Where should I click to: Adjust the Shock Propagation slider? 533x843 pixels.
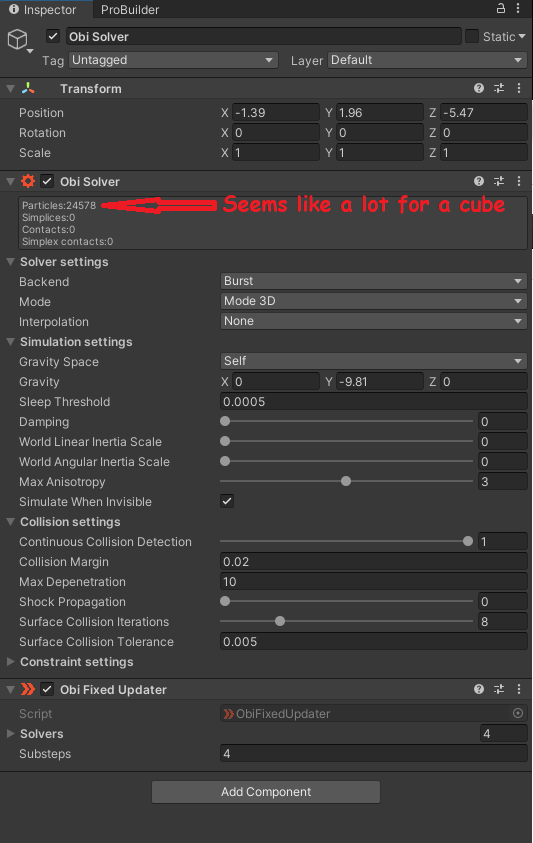pyautogui.click(x=346, y=602)
